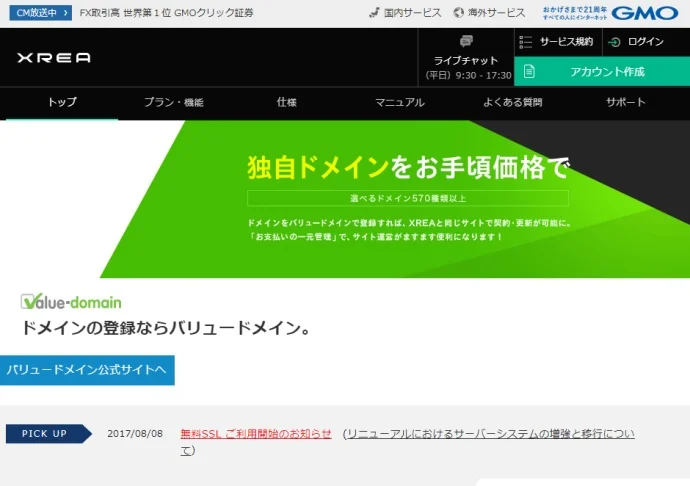This screenshot has height=486, width=690.
Task: Click the GMO logo in the top bar
Action: [x=645, y=13]
